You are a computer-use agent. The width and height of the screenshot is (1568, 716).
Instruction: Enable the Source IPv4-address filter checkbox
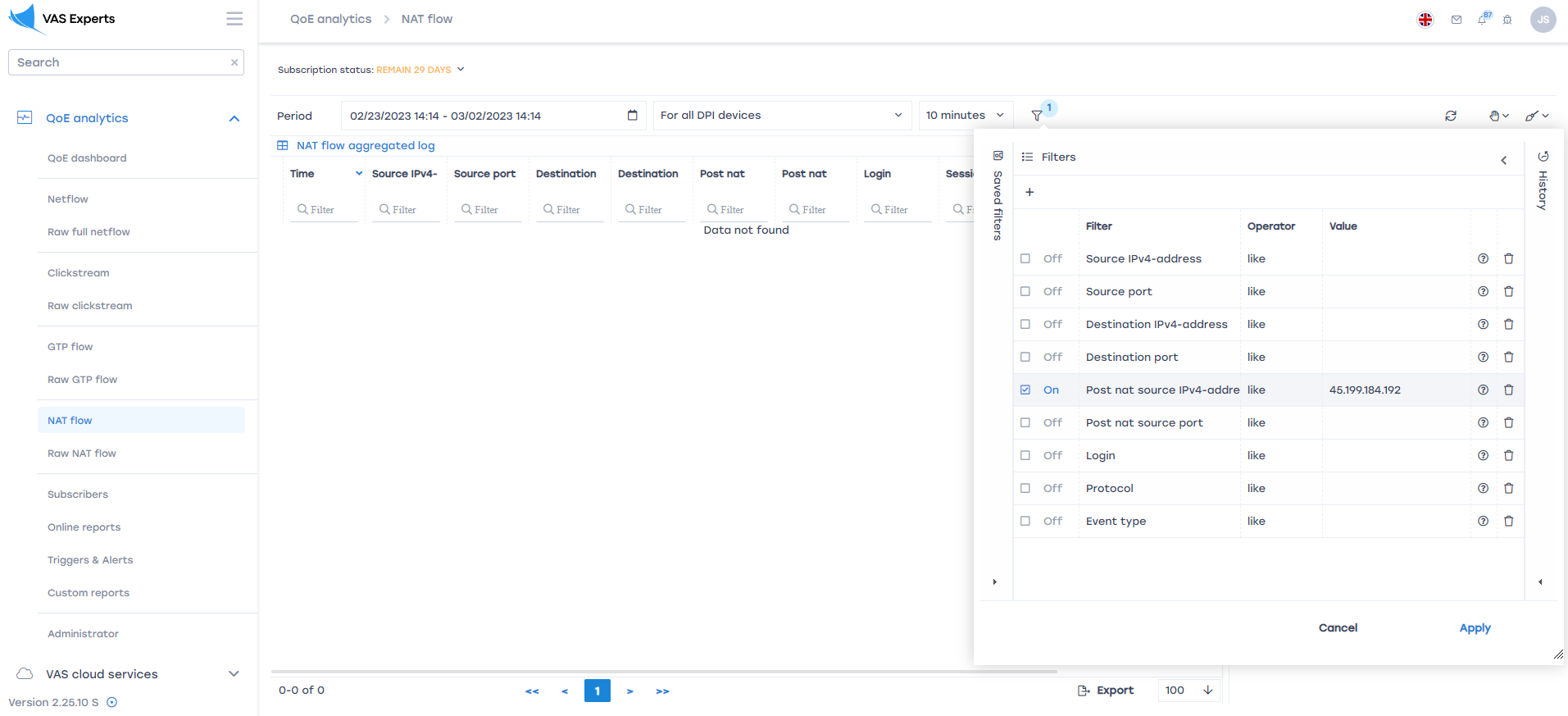pyautogui.click(x=1025, y=258)
